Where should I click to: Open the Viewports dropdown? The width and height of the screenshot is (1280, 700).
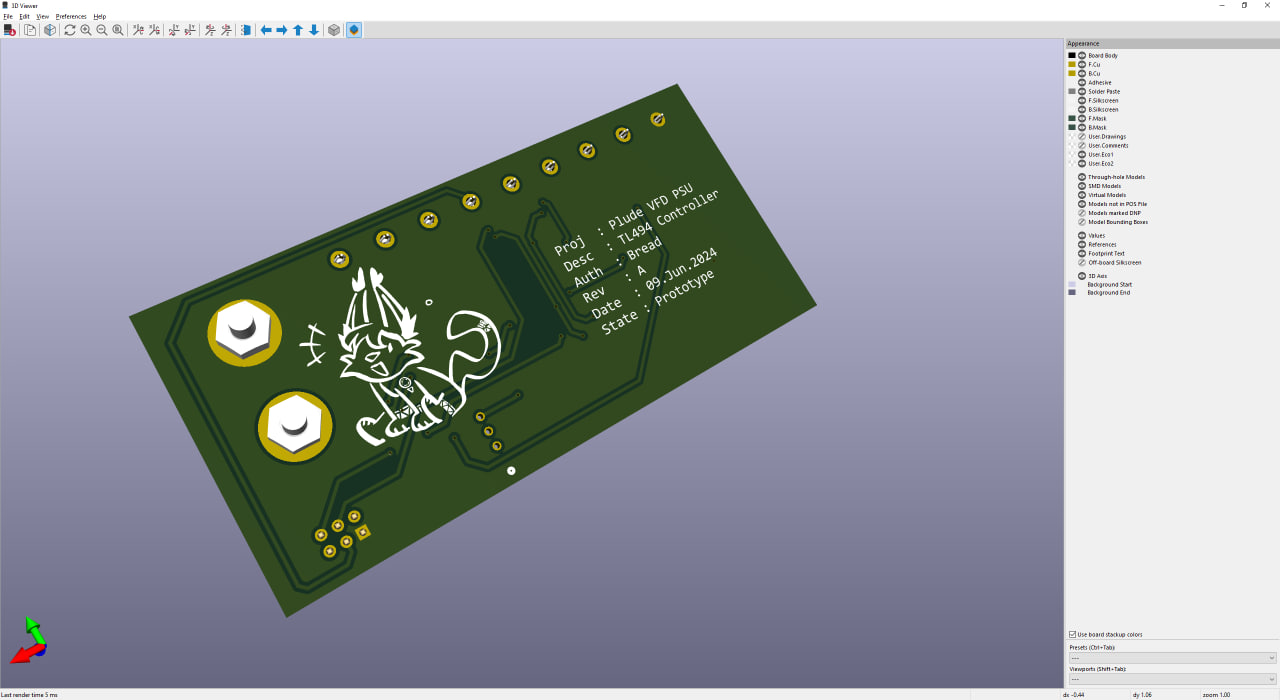[x=1170, y=680]
